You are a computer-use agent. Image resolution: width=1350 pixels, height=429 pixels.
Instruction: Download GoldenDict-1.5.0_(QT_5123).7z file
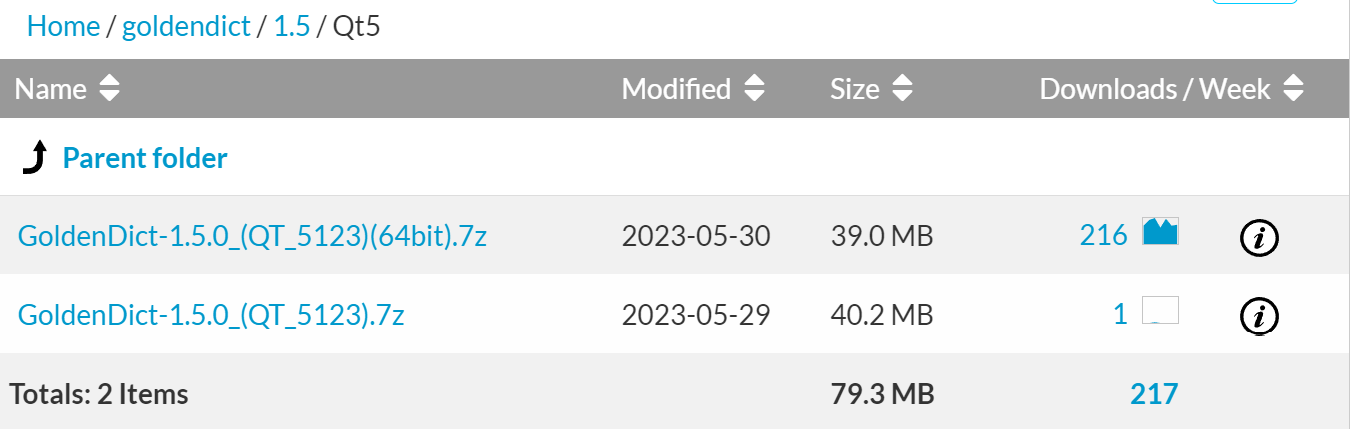(x=211, y=315)
